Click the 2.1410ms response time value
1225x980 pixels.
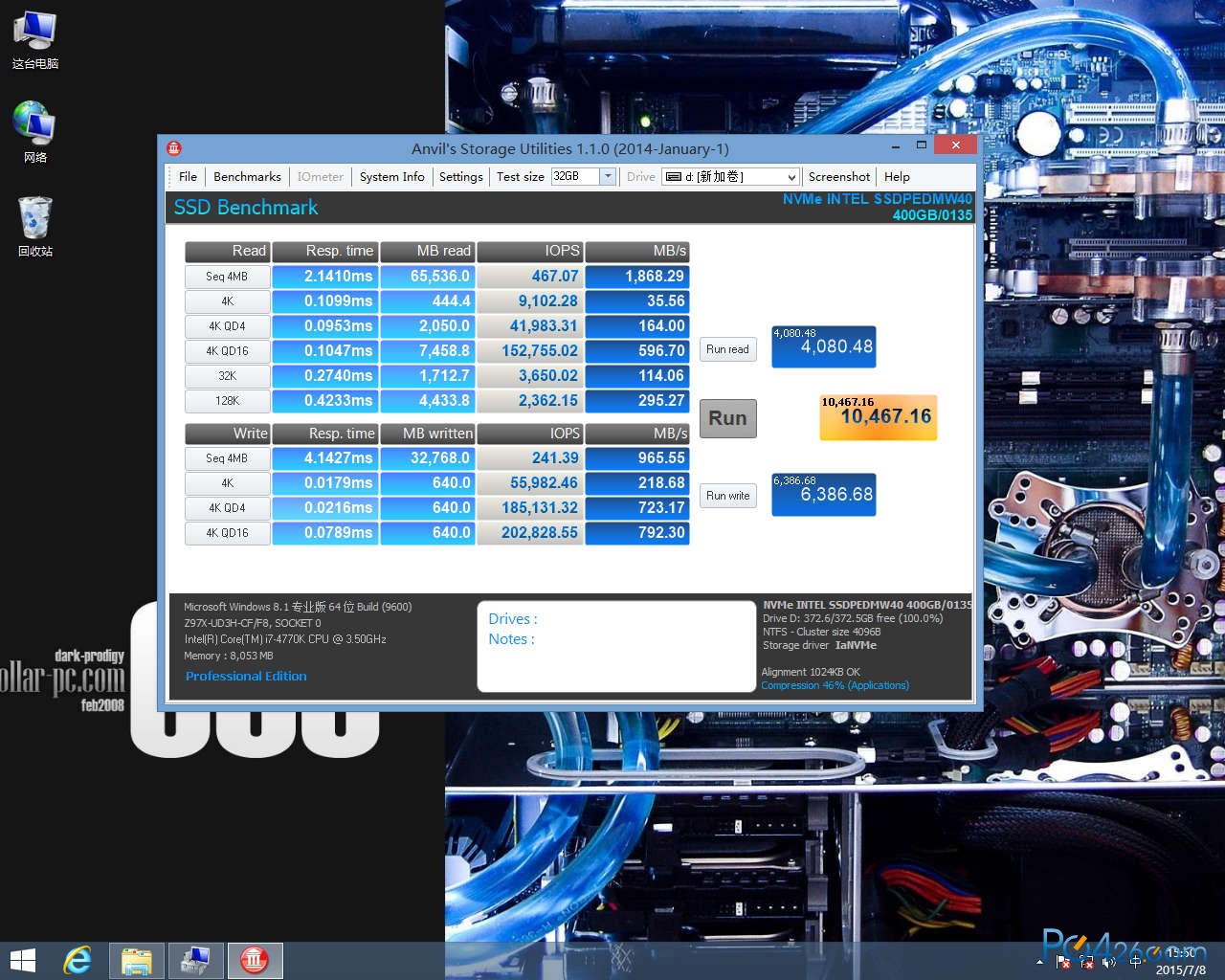pos(324,276)
